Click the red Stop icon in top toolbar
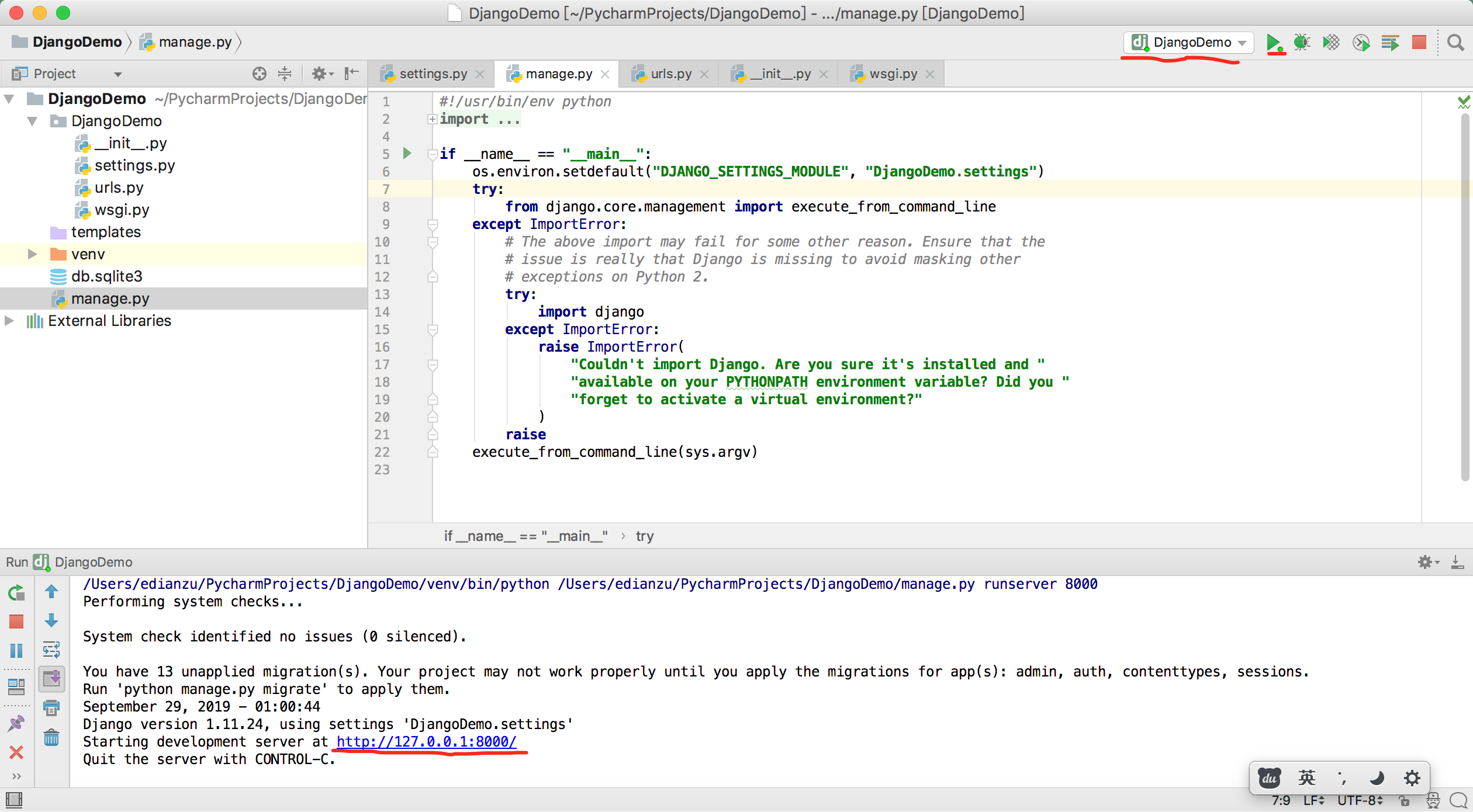1473x812 pixels. click(1419, 43)
